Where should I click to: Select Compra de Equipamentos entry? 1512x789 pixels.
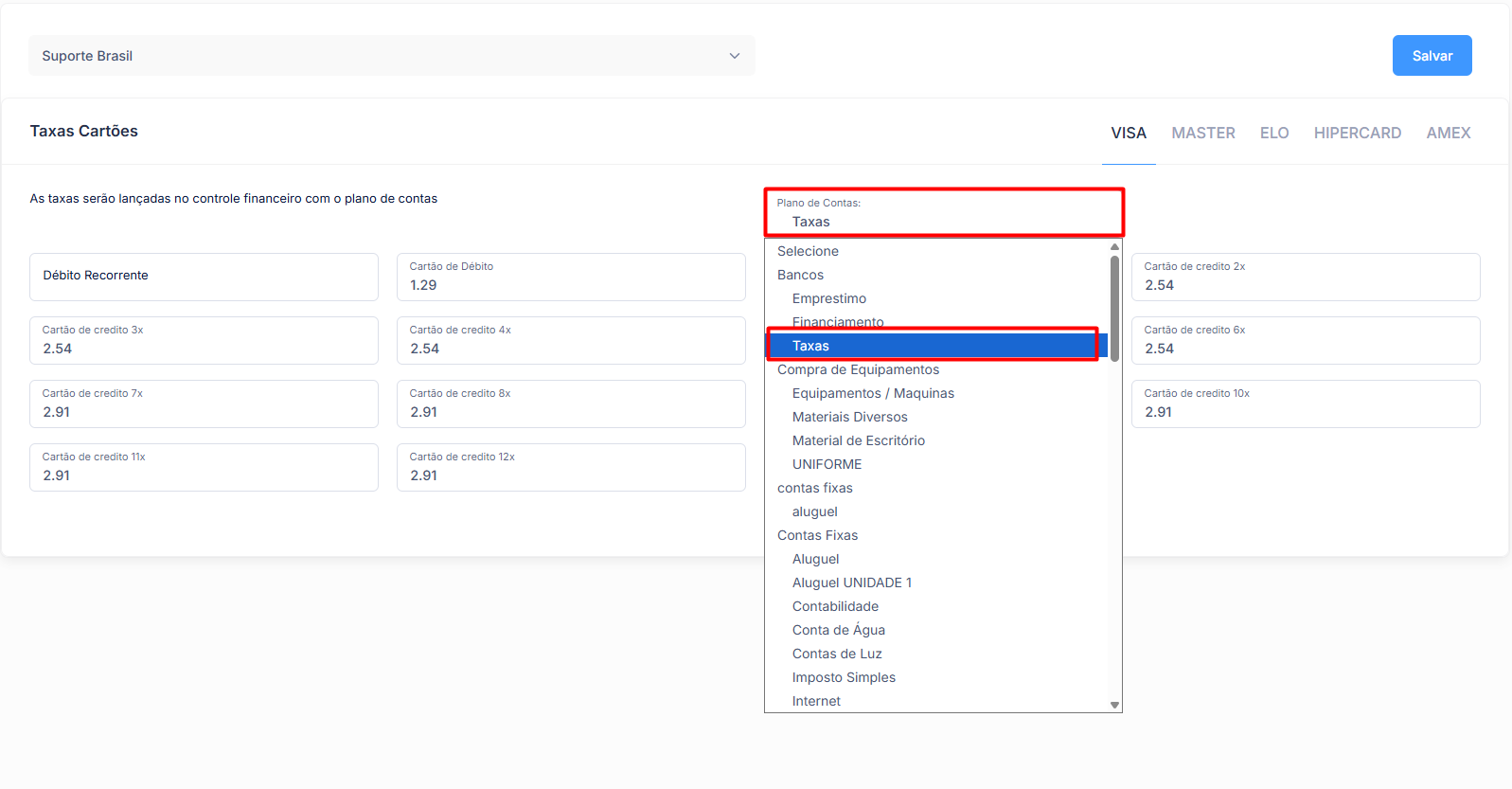(936, 369)
